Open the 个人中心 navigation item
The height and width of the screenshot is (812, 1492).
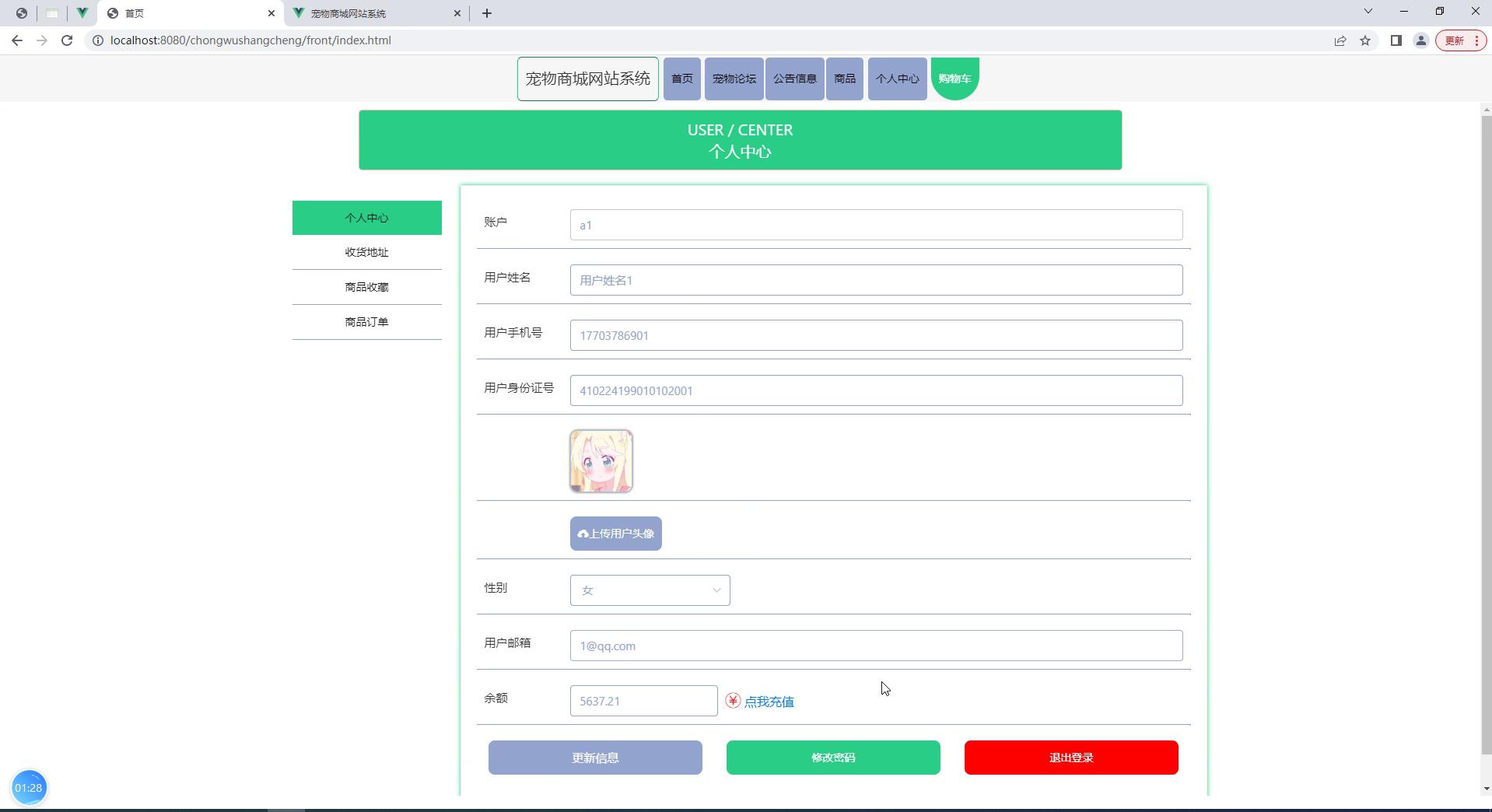pyautogui.click(x=898, y=79)
